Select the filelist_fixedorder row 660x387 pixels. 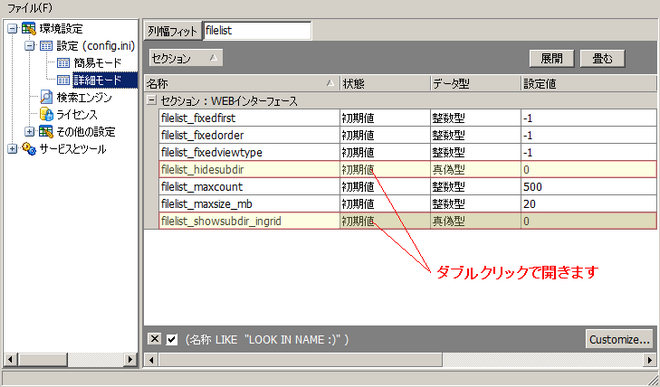coord(407,135)
